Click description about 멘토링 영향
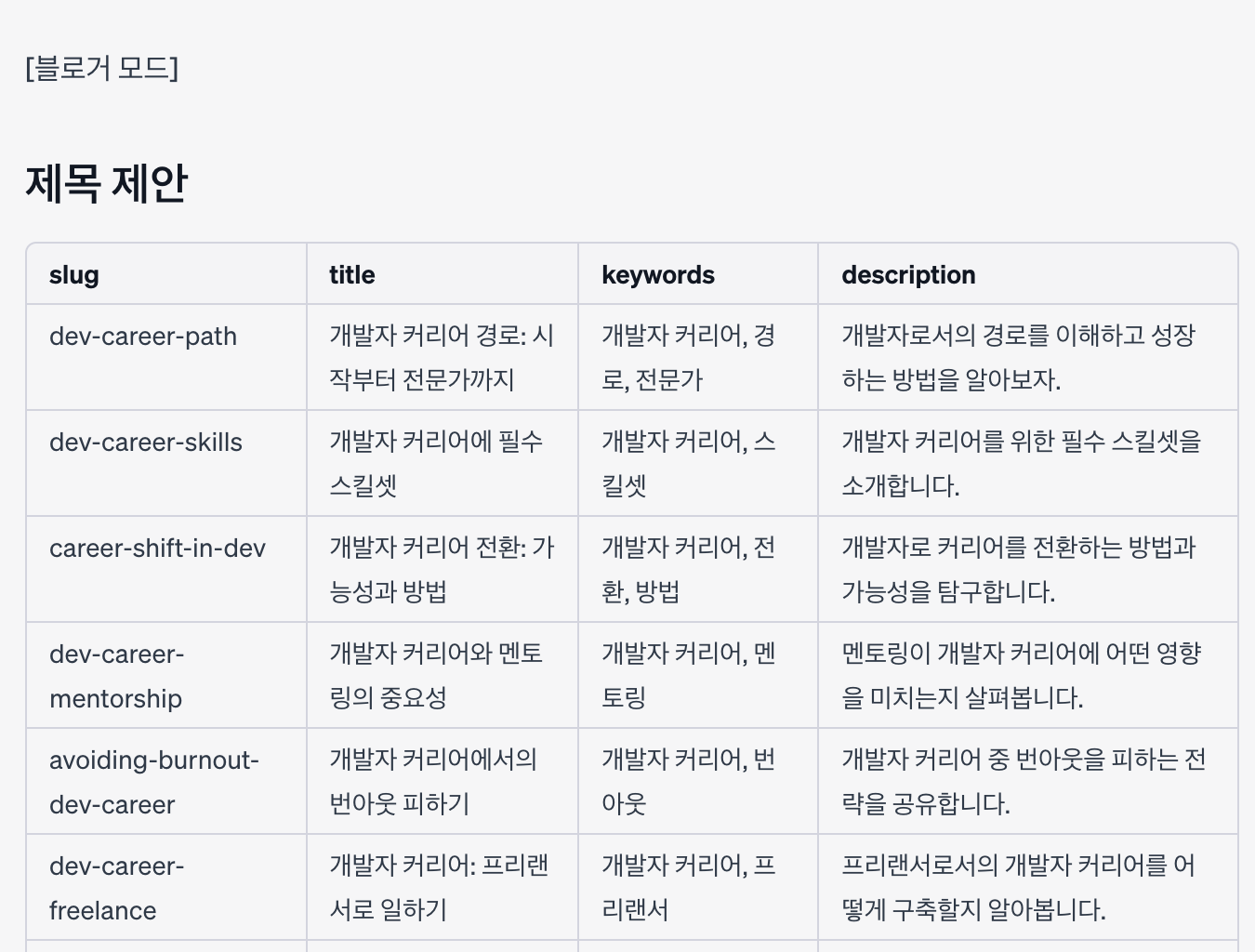Viewport: 1255px width, 952px height. click(1021, 676)
